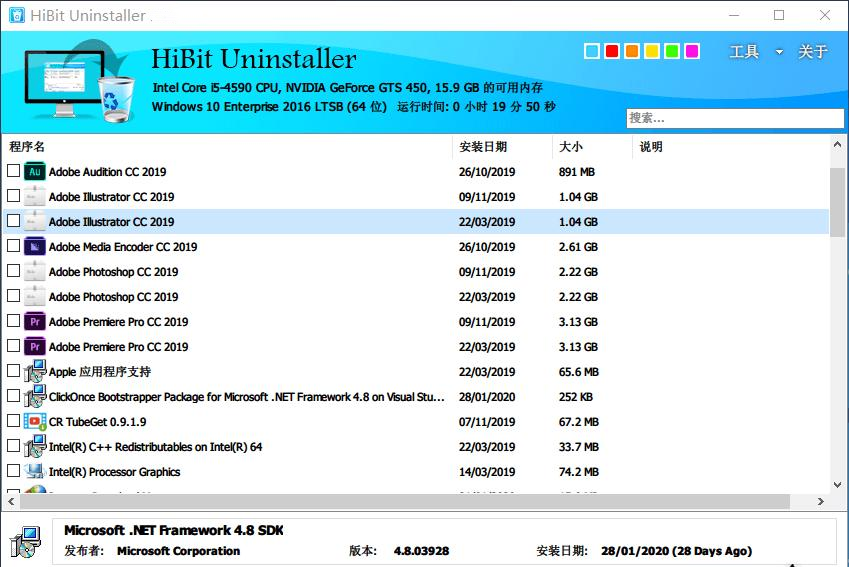The width and height of the screenshot is (849, 567).
Task: Click Microsoft .NET Framework 4.8 SDK title
Action: pos(173,530)
